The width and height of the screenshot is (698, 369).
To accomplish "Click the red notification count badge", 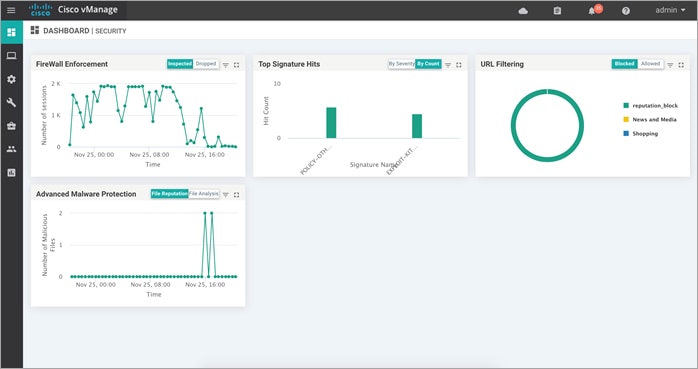I will 598,8.
